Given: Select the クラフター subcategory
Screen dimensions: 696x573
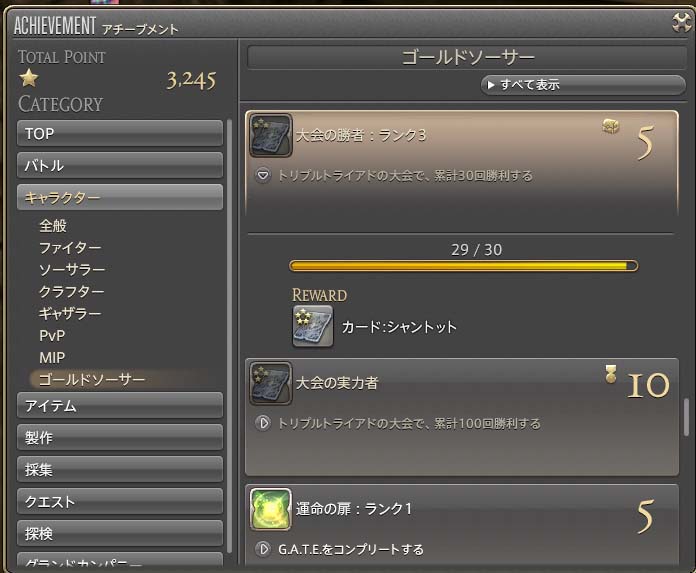Looking at the screenshot, I should point(71,291).
